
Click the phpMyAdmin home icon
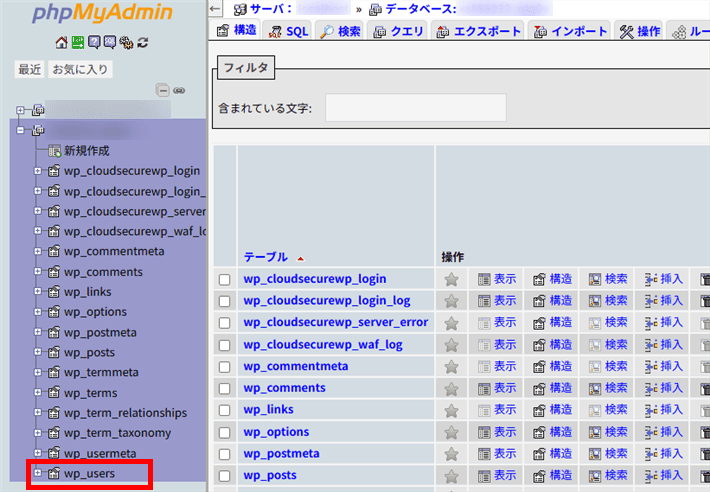click(62, 43)
